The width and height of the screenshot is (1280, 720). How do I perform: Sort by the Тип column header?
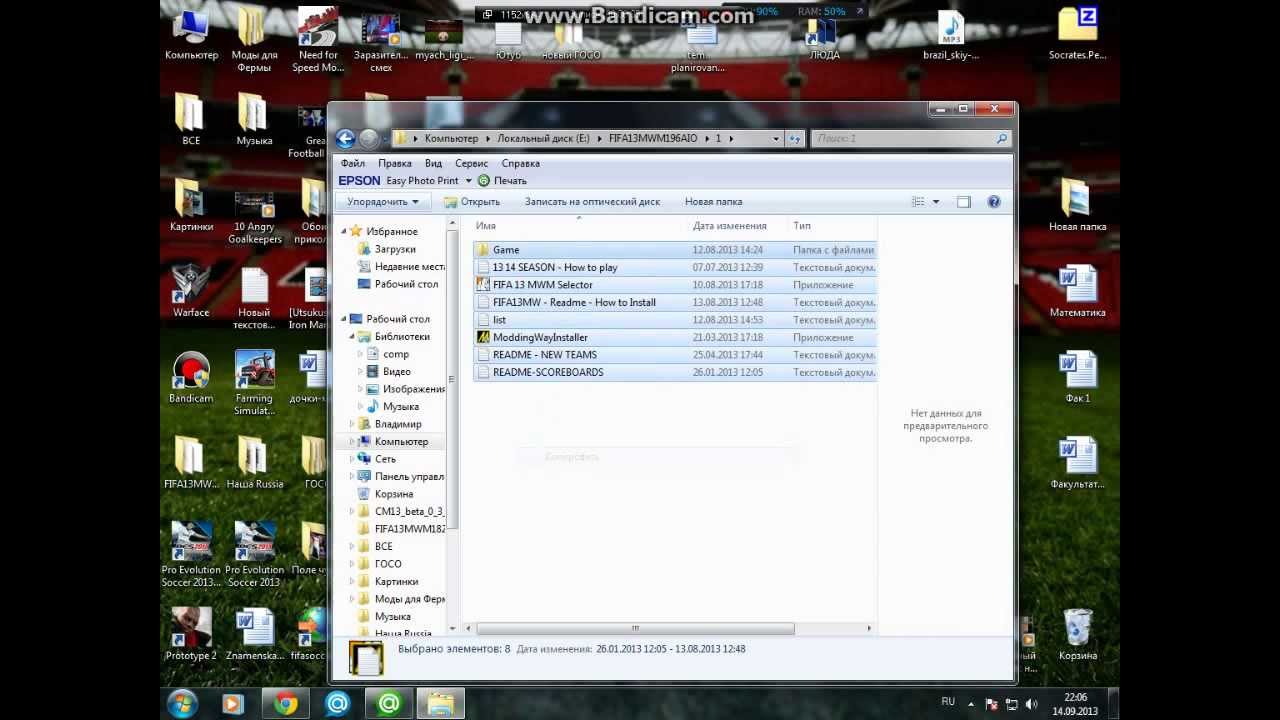(802, 226)
